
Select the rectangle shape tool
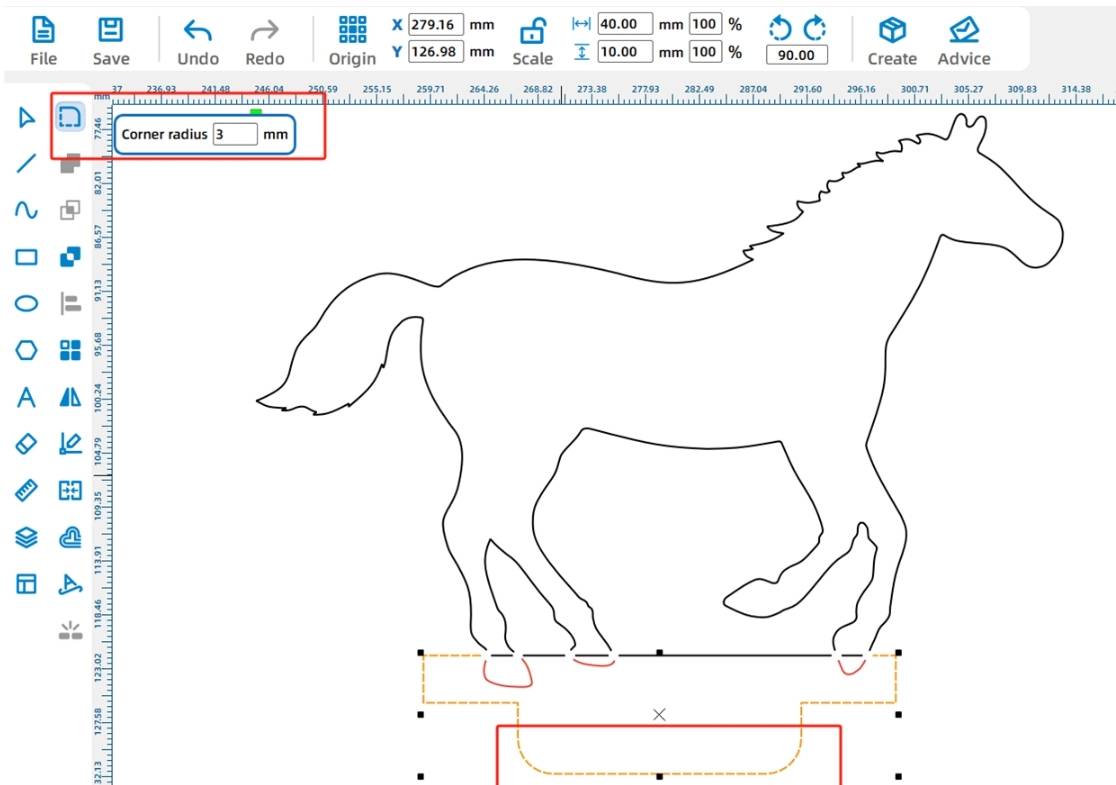click(27, 257)
